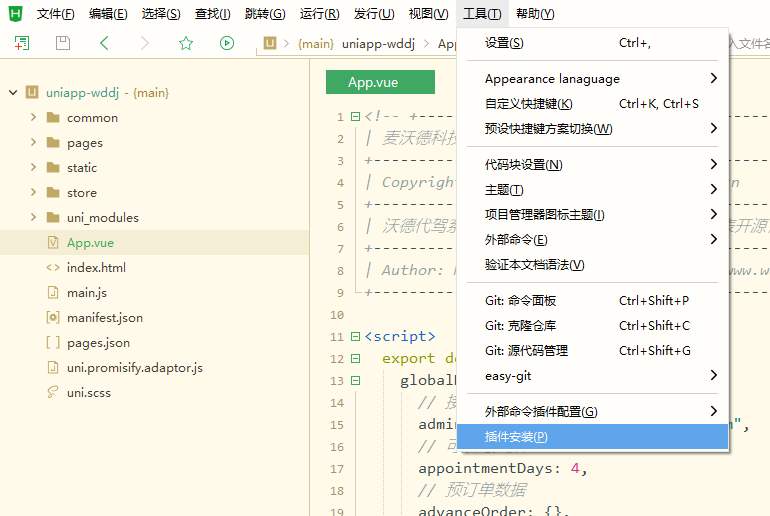Viewport: 770px width, 516px height.
Task: Click the static folder icon
Action: pyautogui.click(x=53, y=167)
